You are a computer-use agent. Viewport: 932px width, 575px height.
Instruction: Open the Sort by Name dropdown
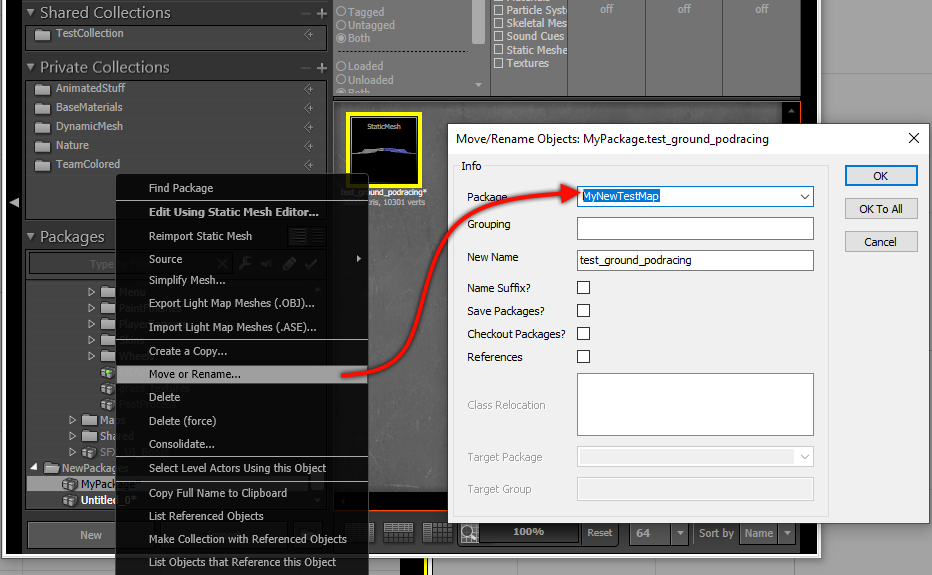[787, 533]
